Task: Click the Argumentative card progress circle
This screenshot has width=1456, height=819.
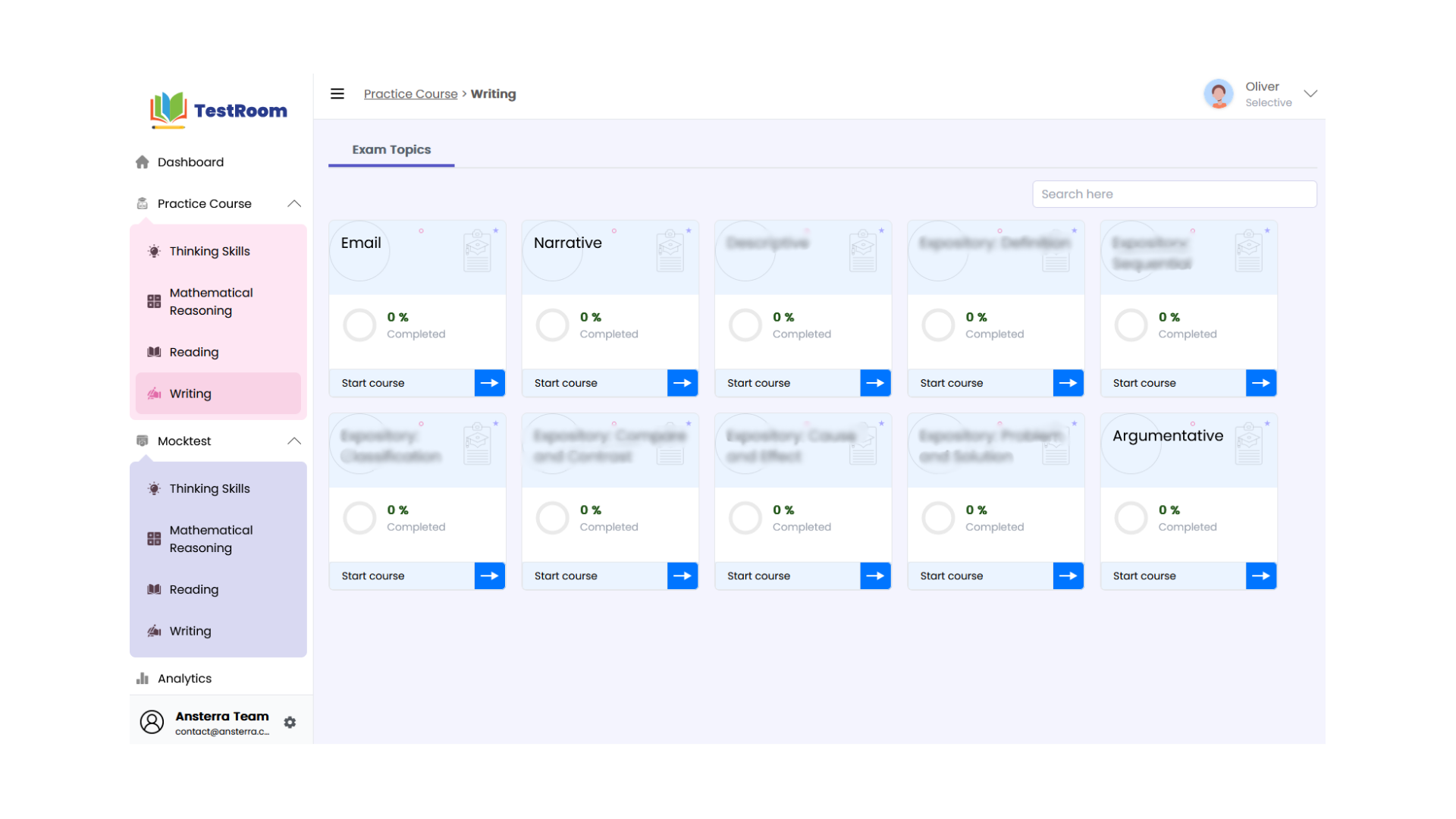Action: click(1131, 518)
